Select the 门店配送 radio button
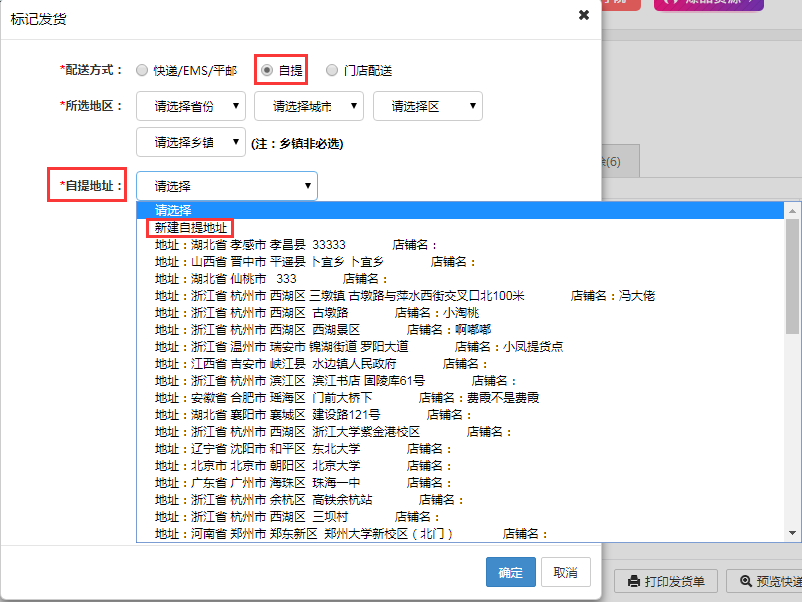This screenshot has height=602, width=802. coord(332,71)
